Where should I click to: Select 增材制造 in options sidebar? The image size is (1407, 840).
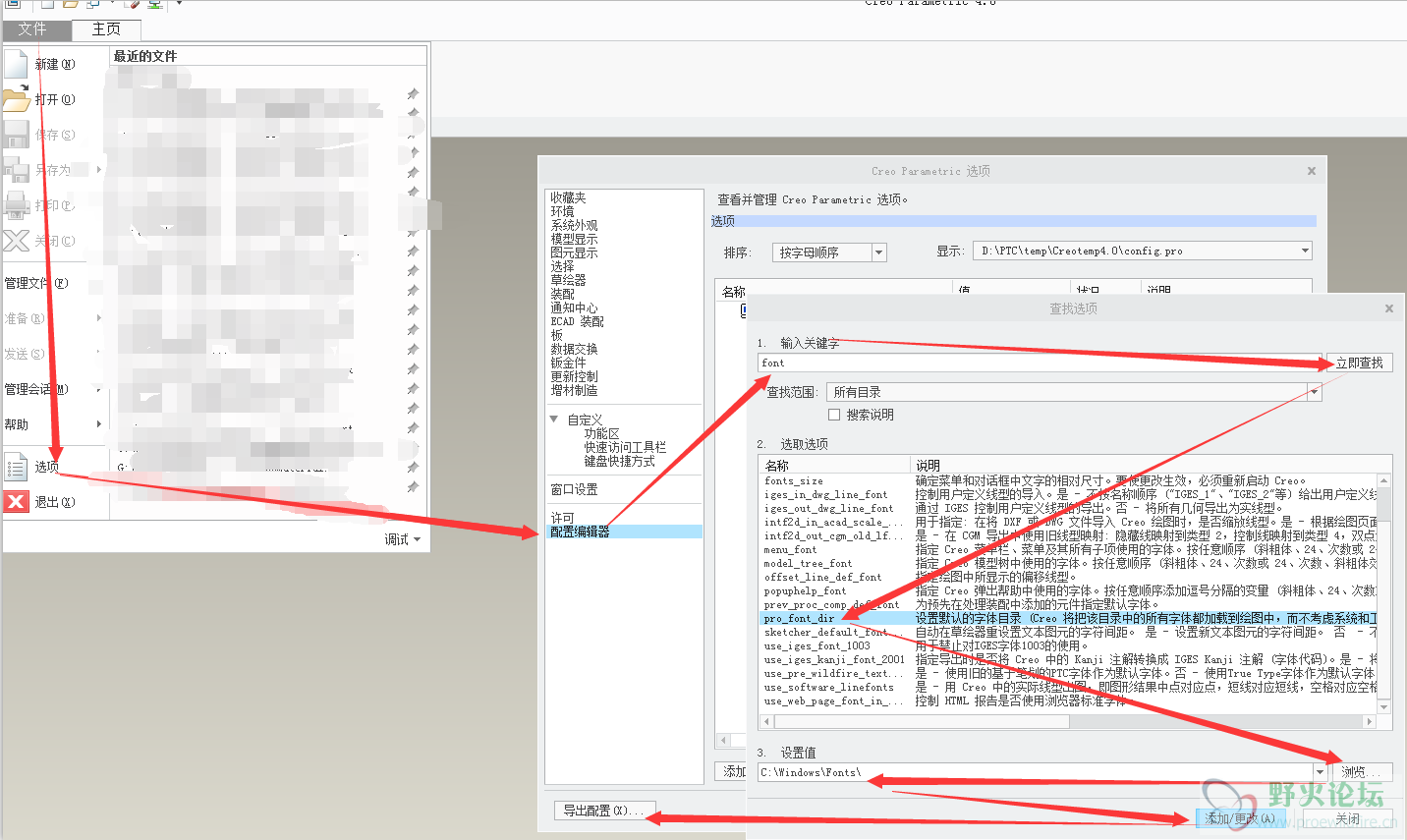[574, 390]
